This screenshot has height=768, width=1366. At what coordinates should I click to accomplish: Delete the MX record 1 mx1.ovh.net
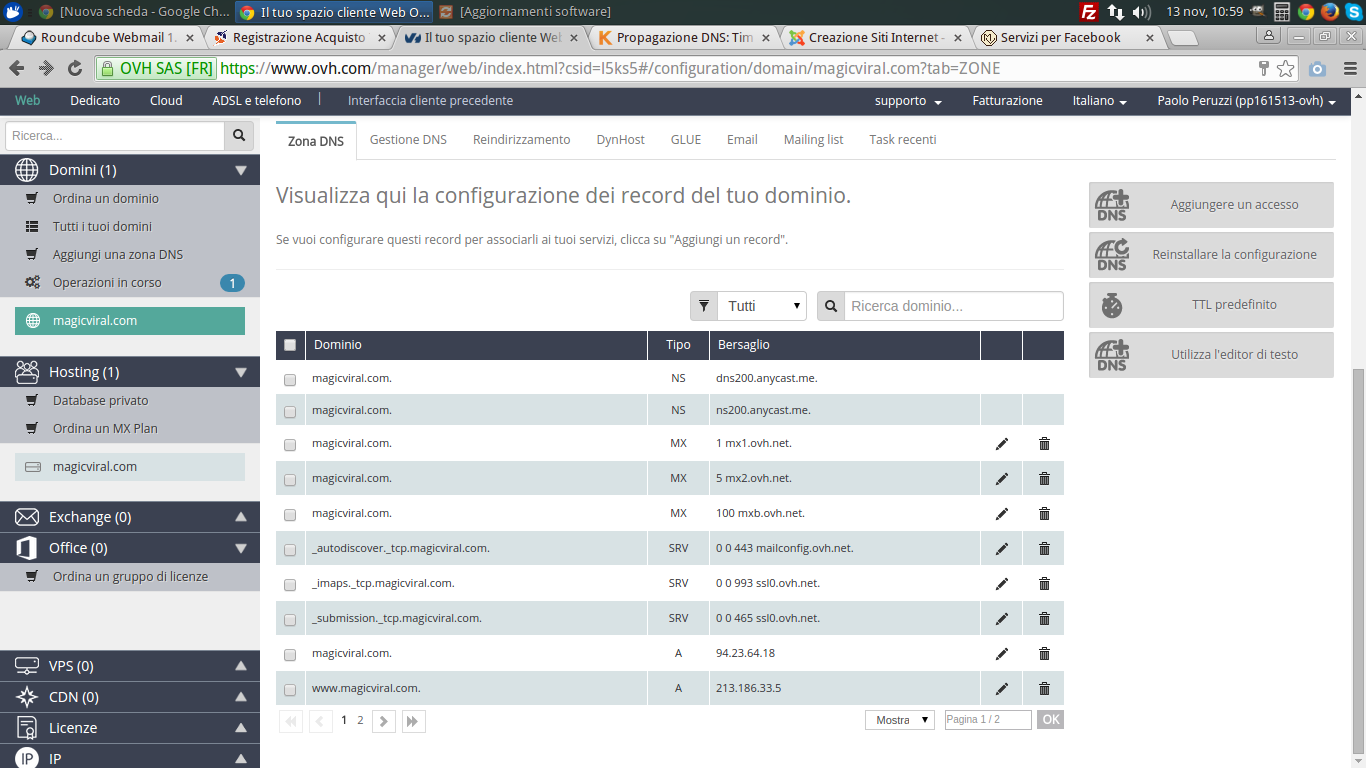[x=1044, y=444]
